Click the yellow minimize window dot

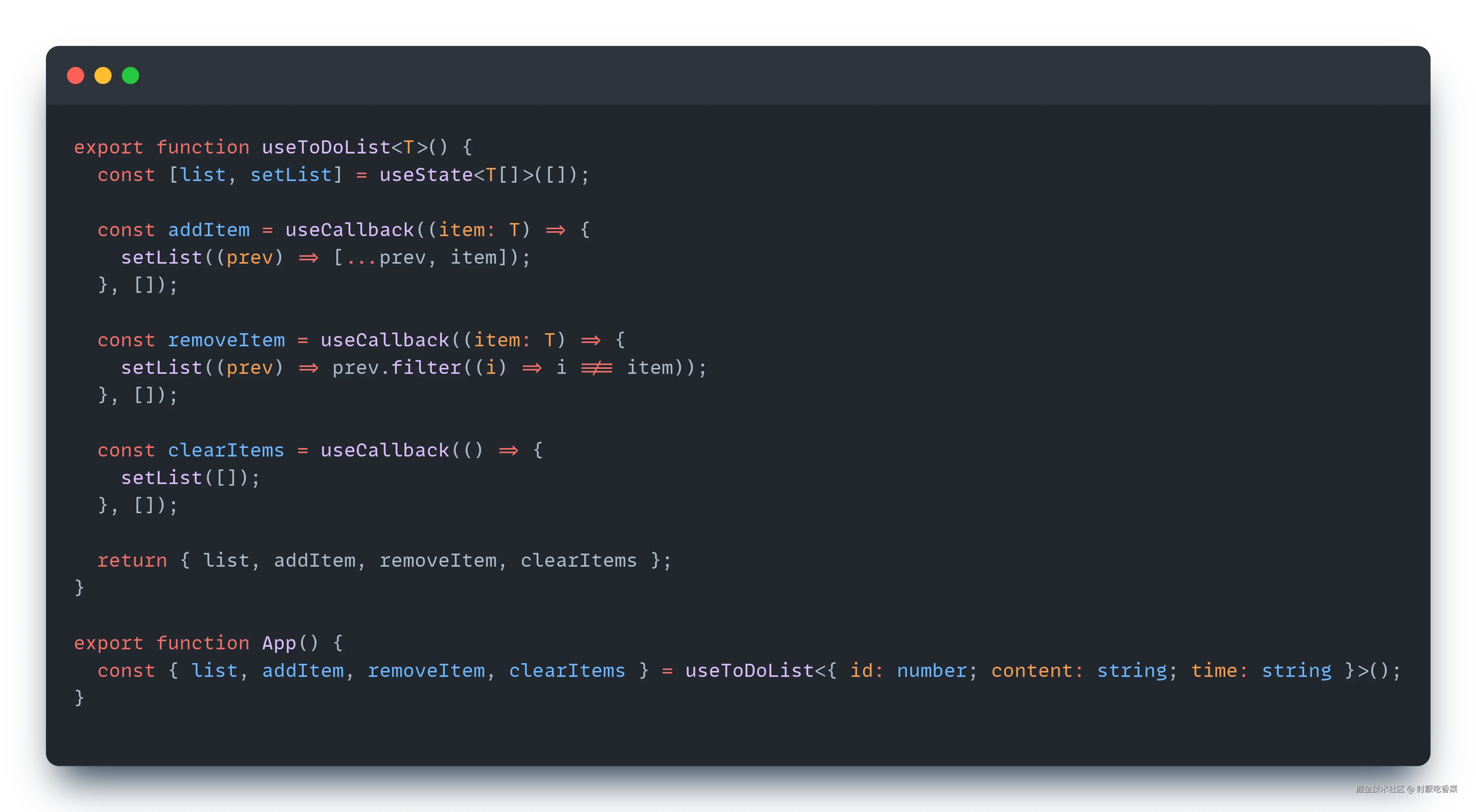103,75
